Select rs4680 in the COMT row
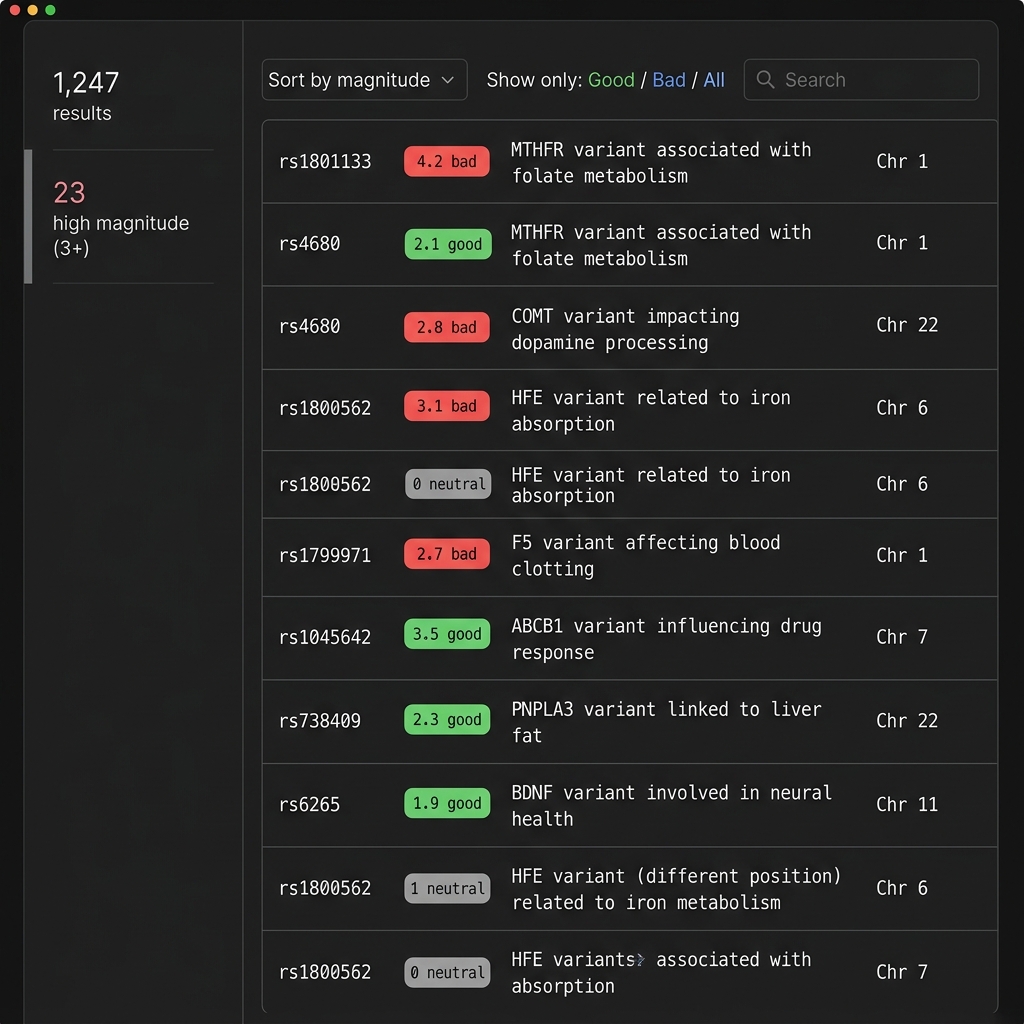Image resolution: width=1024 pixels, height=1024 pixels. 309,326
